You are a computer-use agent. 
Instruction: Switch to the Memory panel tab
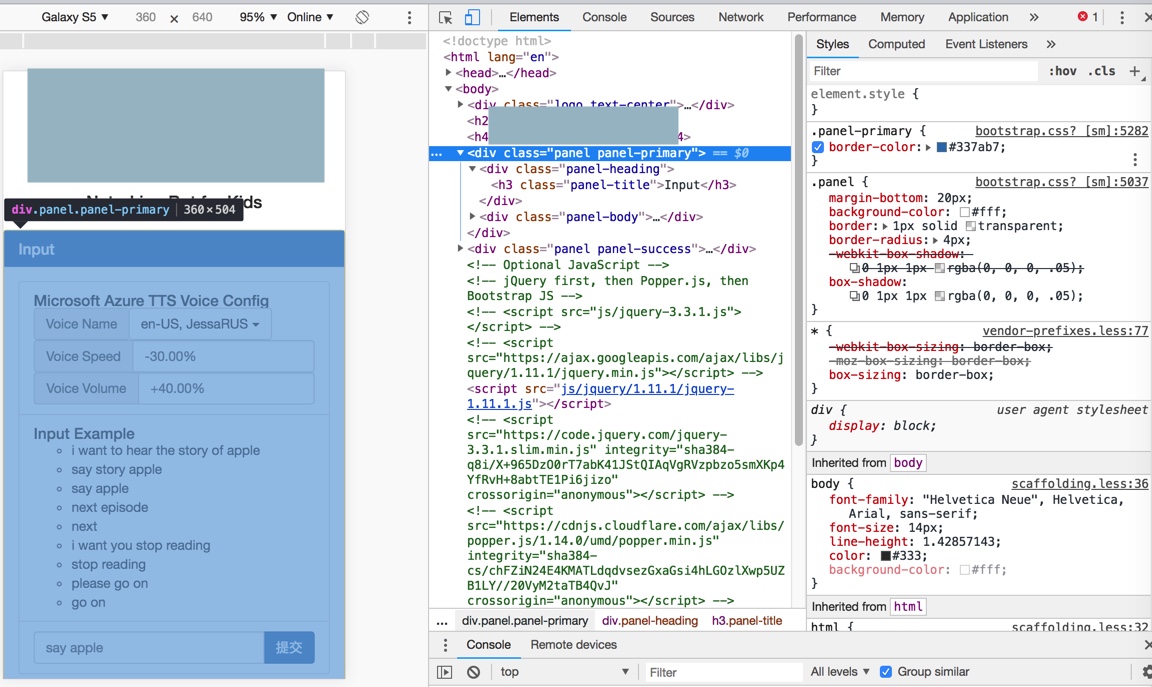901,17
